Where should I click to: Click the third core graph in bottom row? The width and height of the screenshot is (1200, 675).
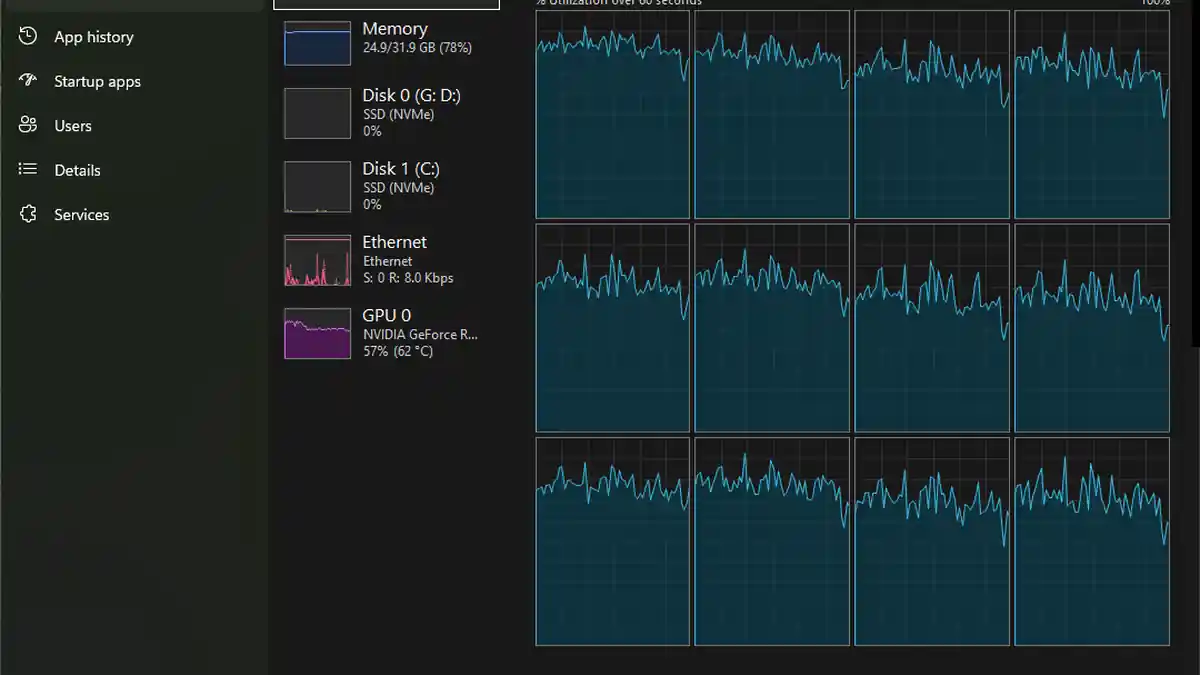click(x=932, y=541)
